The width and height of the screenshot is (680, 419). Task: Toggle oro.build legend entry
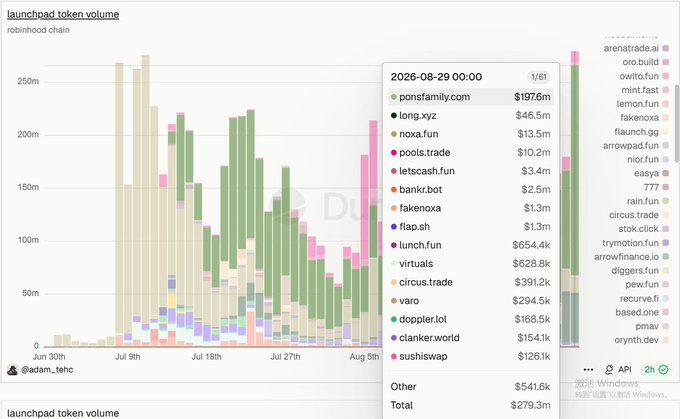(x=645, y=62)
